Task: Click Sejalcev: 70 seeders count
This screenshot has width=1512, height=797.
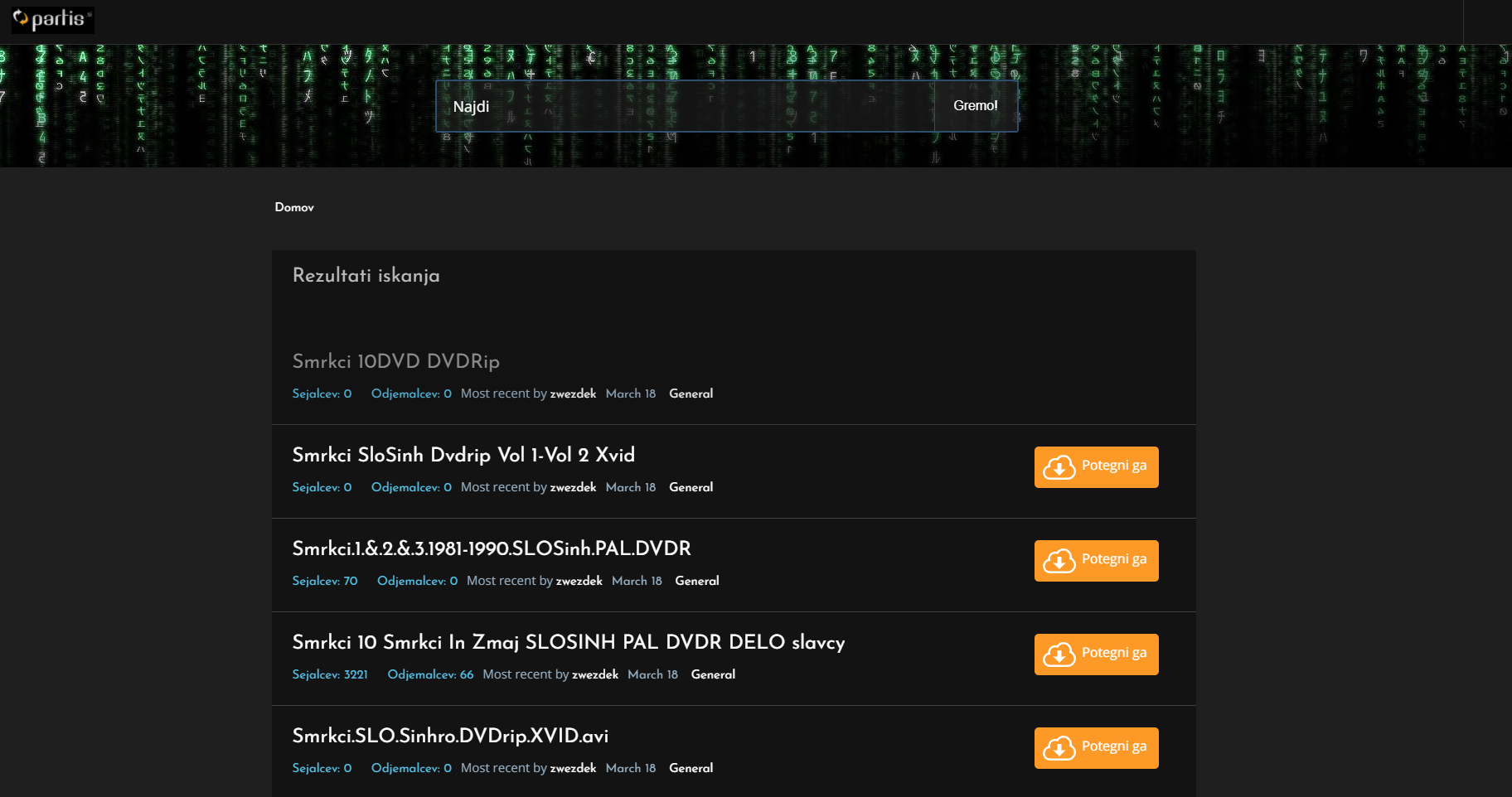Action: 325,581
